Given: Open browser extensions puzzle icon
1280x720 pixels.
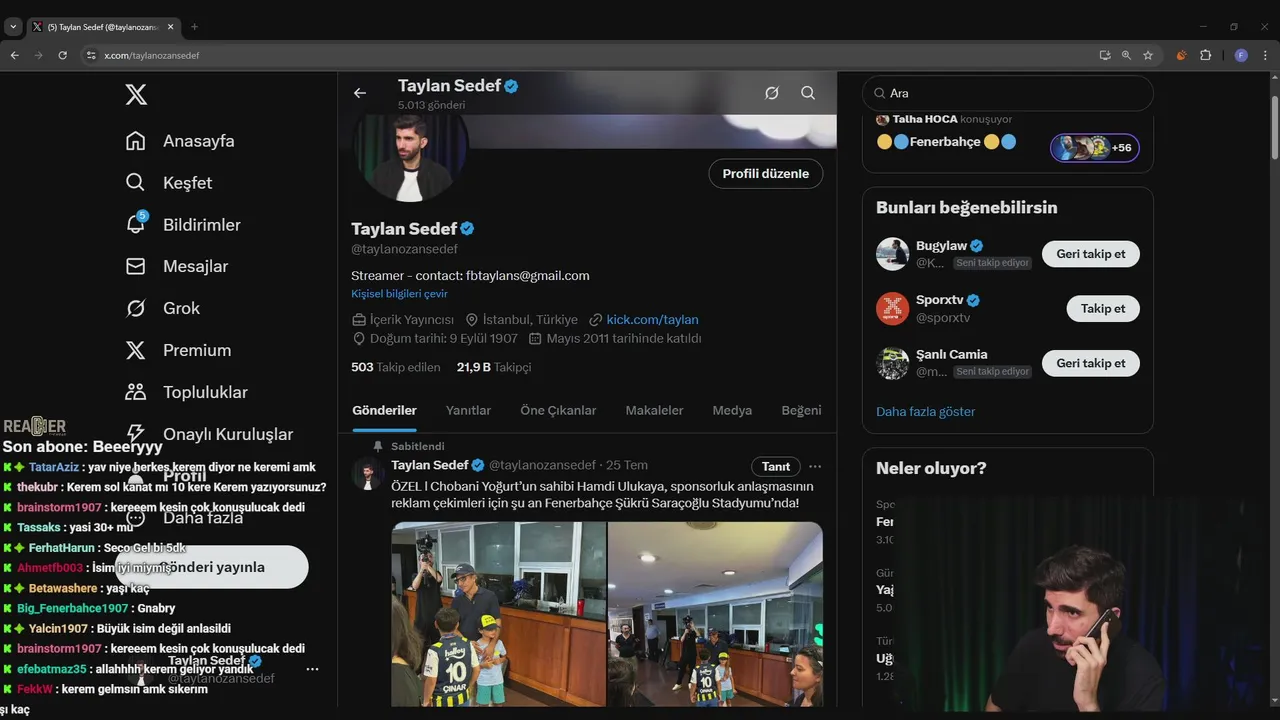Looking at the screenshot, I should [1205, 56].
